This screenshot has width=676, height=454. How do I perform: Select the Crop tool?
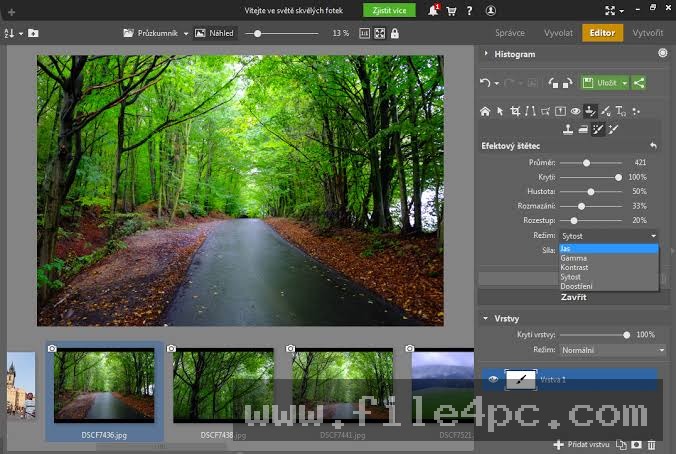(515, 112)
